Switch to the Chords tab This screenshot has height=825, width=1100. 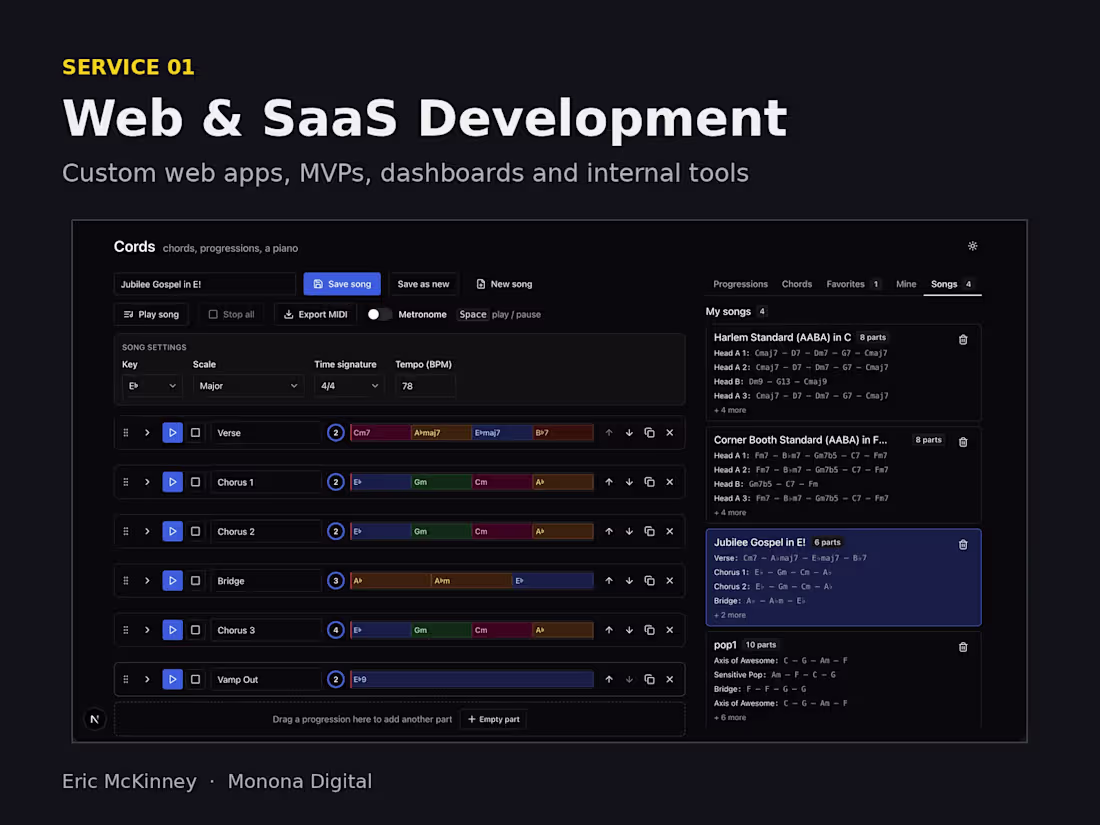point(797,284)
